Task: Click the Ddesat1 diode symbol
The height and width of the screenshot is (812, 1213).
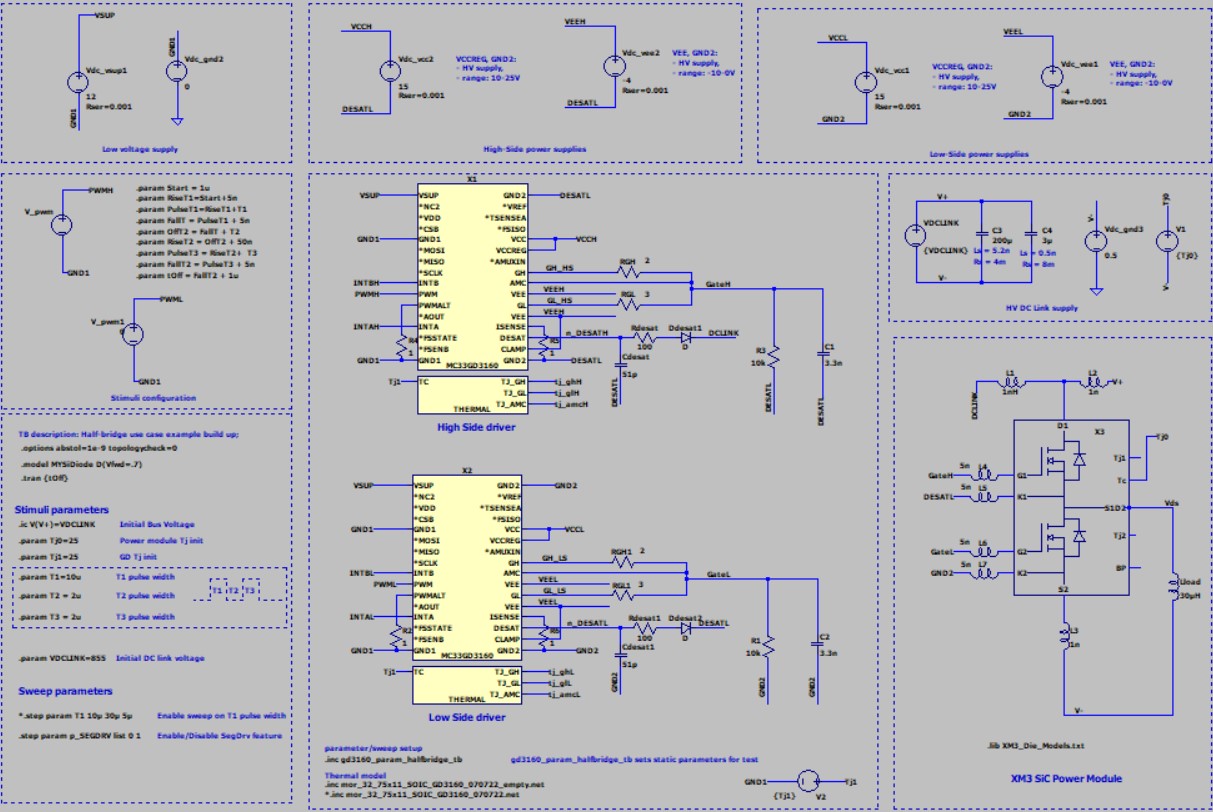Action: (x=686, y=337)
